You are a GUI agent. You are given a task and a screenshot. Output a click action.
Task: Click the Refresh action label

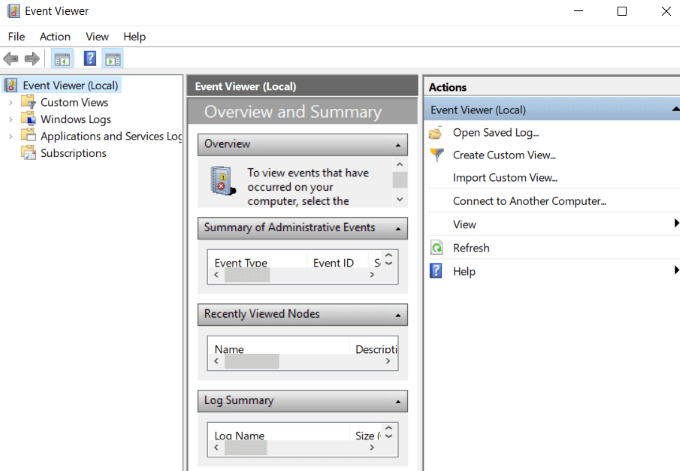[471, 248]
